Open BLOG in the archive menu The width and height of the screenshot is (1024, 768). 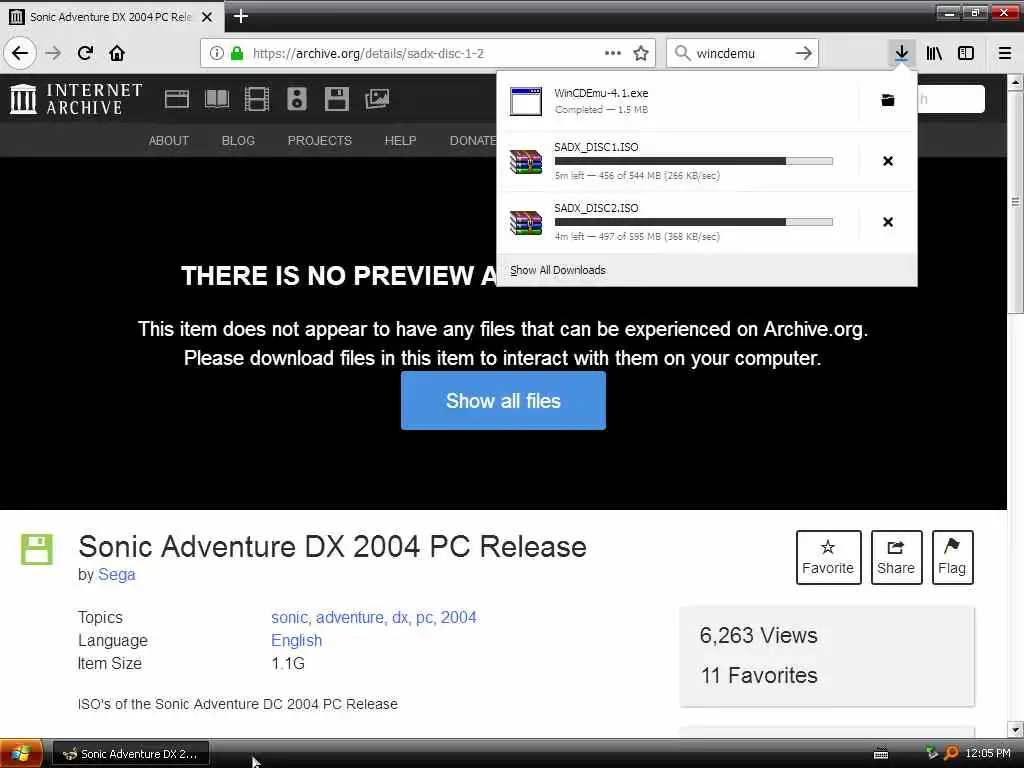(x=238, y=140)
